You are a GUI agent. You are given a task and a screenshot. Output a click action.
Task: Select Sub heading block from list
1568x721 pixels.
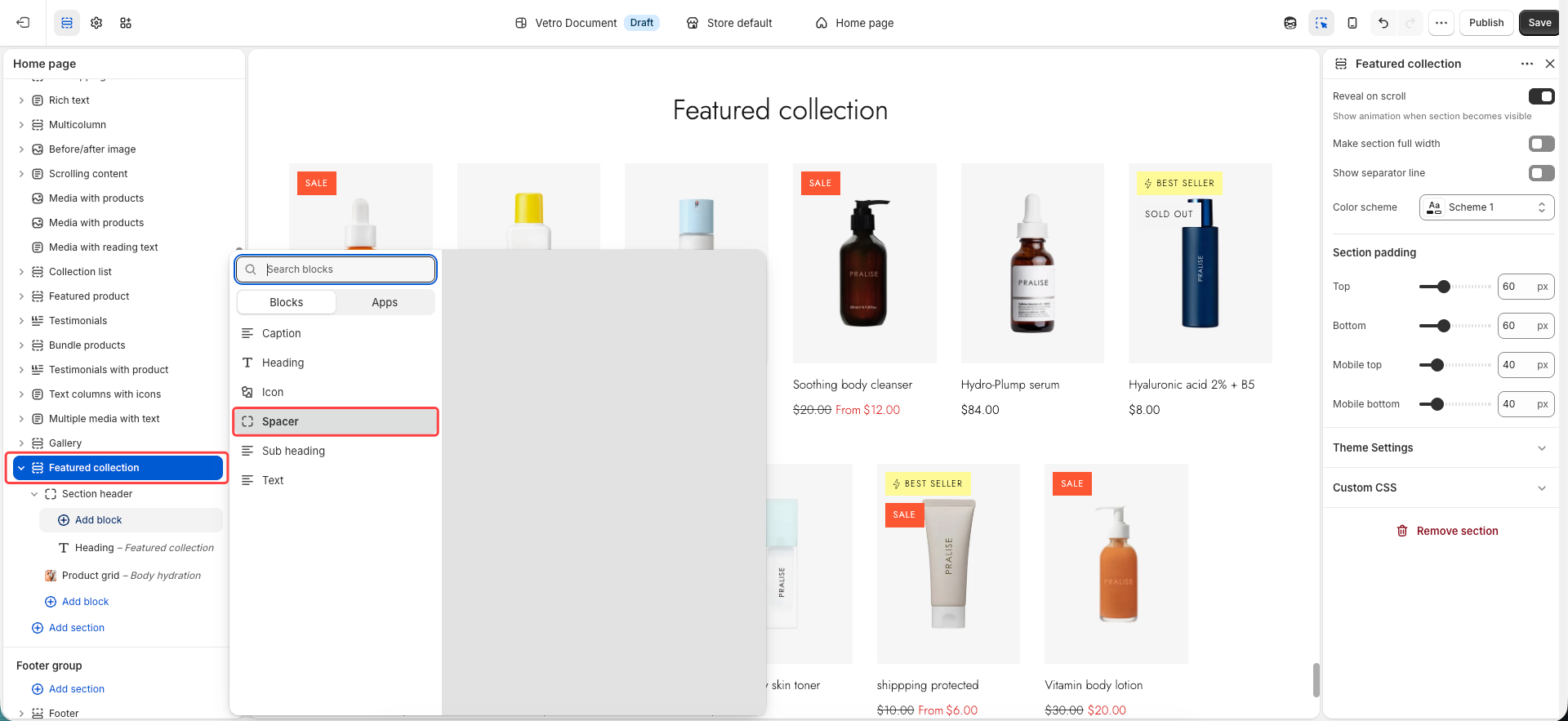point(336,451)
